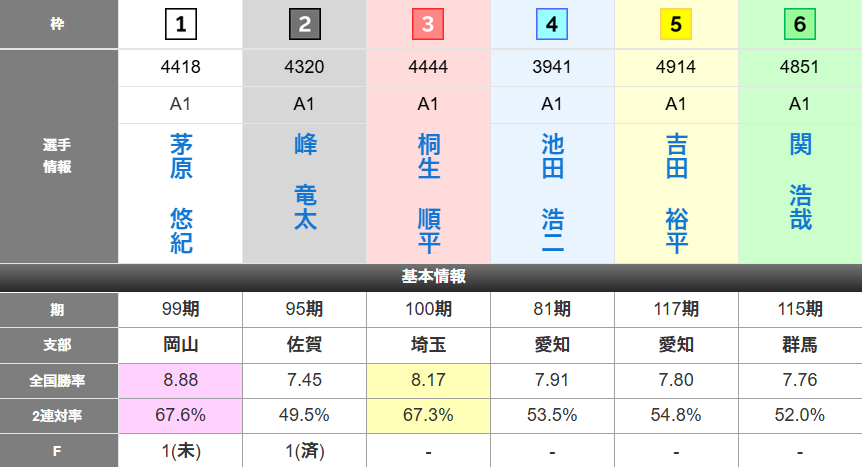Click the yellow lane 5 number box
The width and height of the screenshot is (862, 467).
point(676,24)
